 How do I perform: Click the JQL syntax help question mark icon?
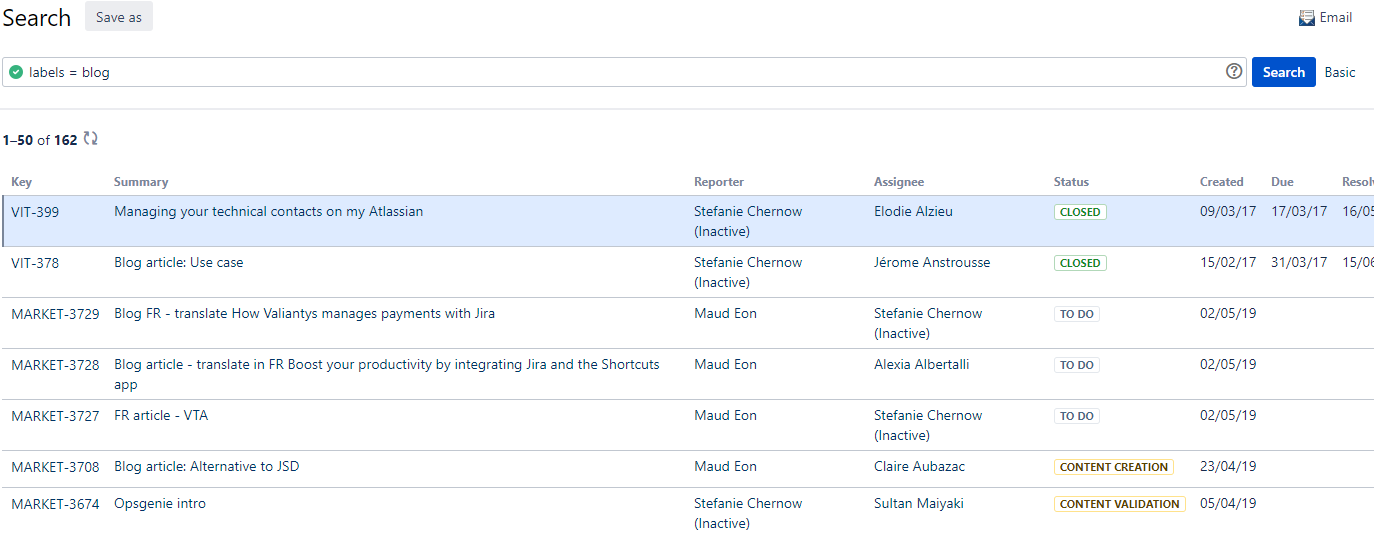coord(1234,72)
